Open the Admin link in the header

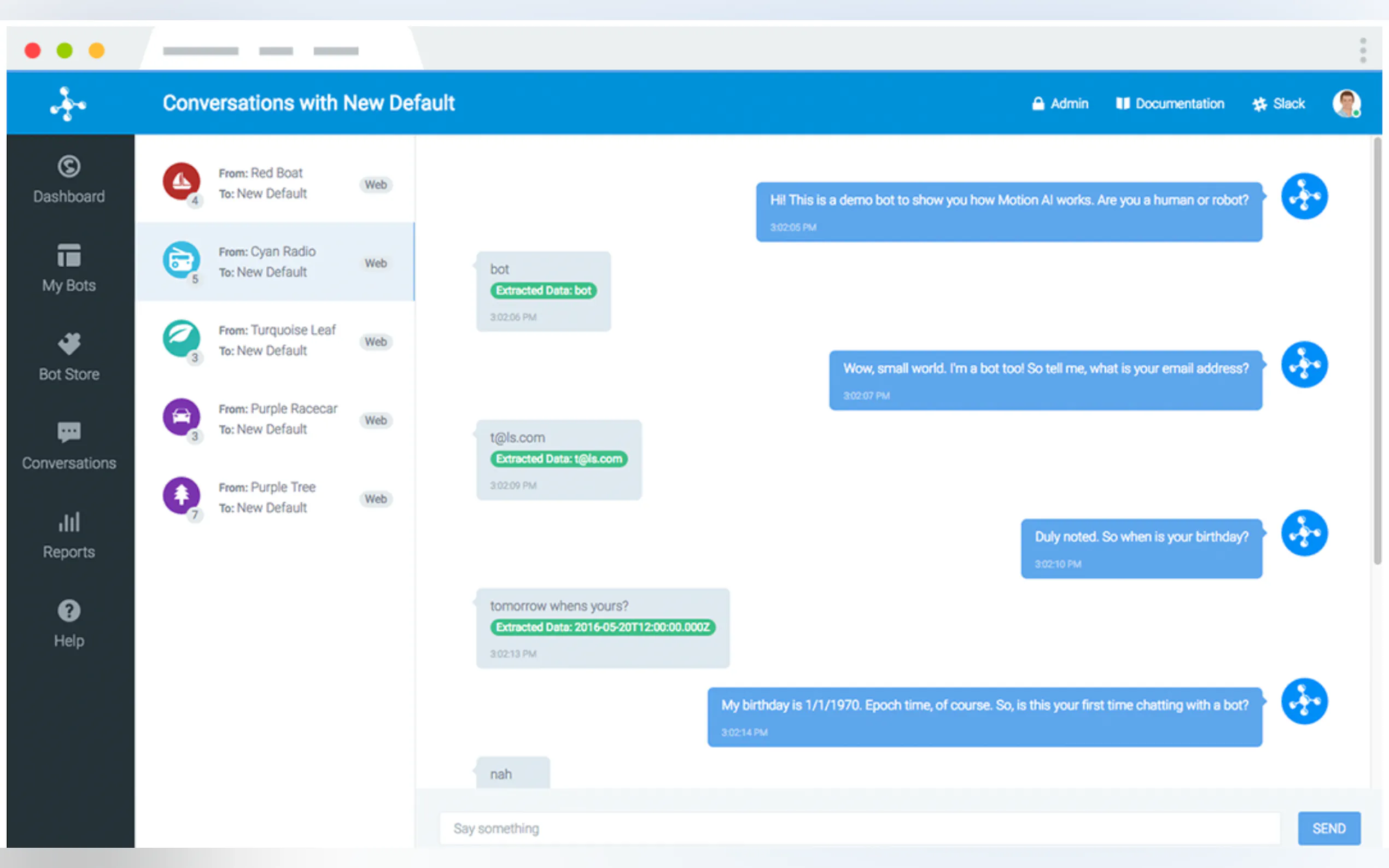click(x=1060, y=104)
